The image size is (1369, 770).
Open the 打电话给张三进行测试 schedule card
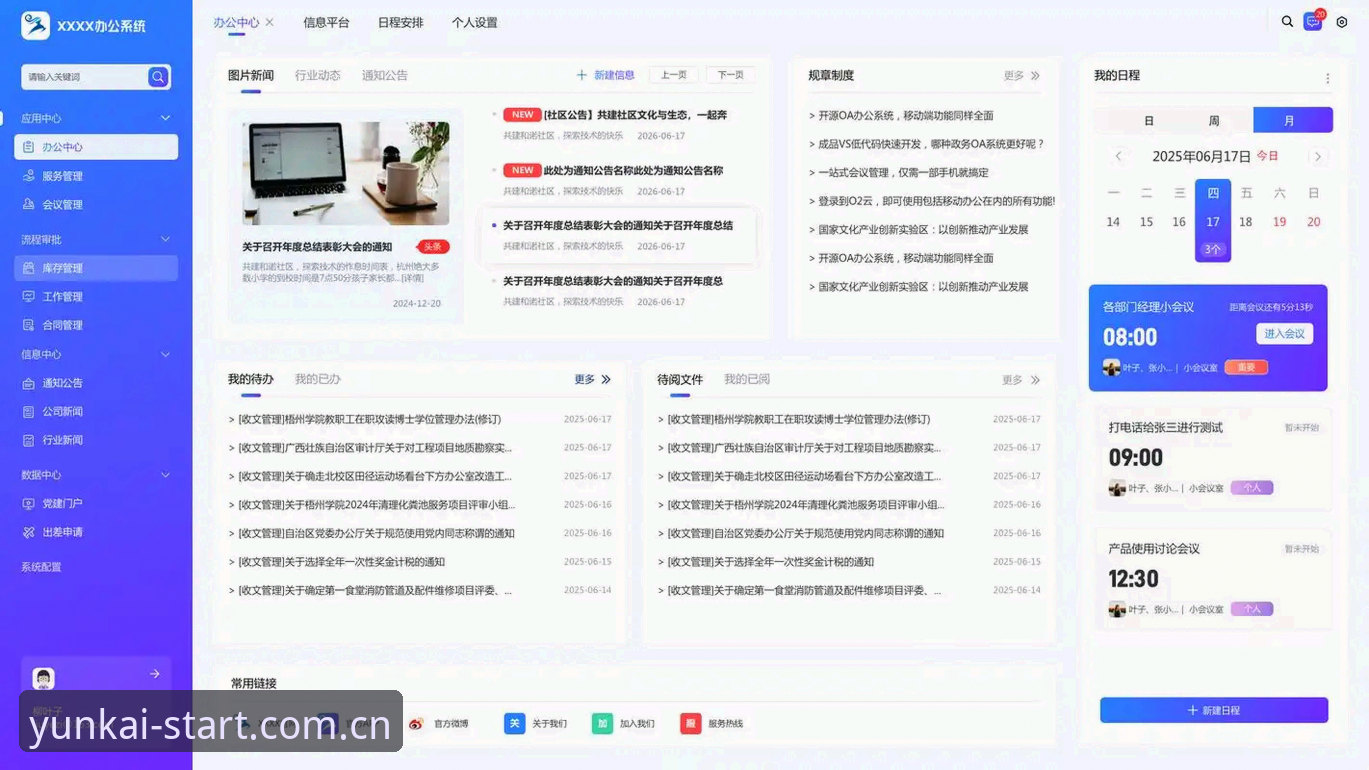[1213, 460]
